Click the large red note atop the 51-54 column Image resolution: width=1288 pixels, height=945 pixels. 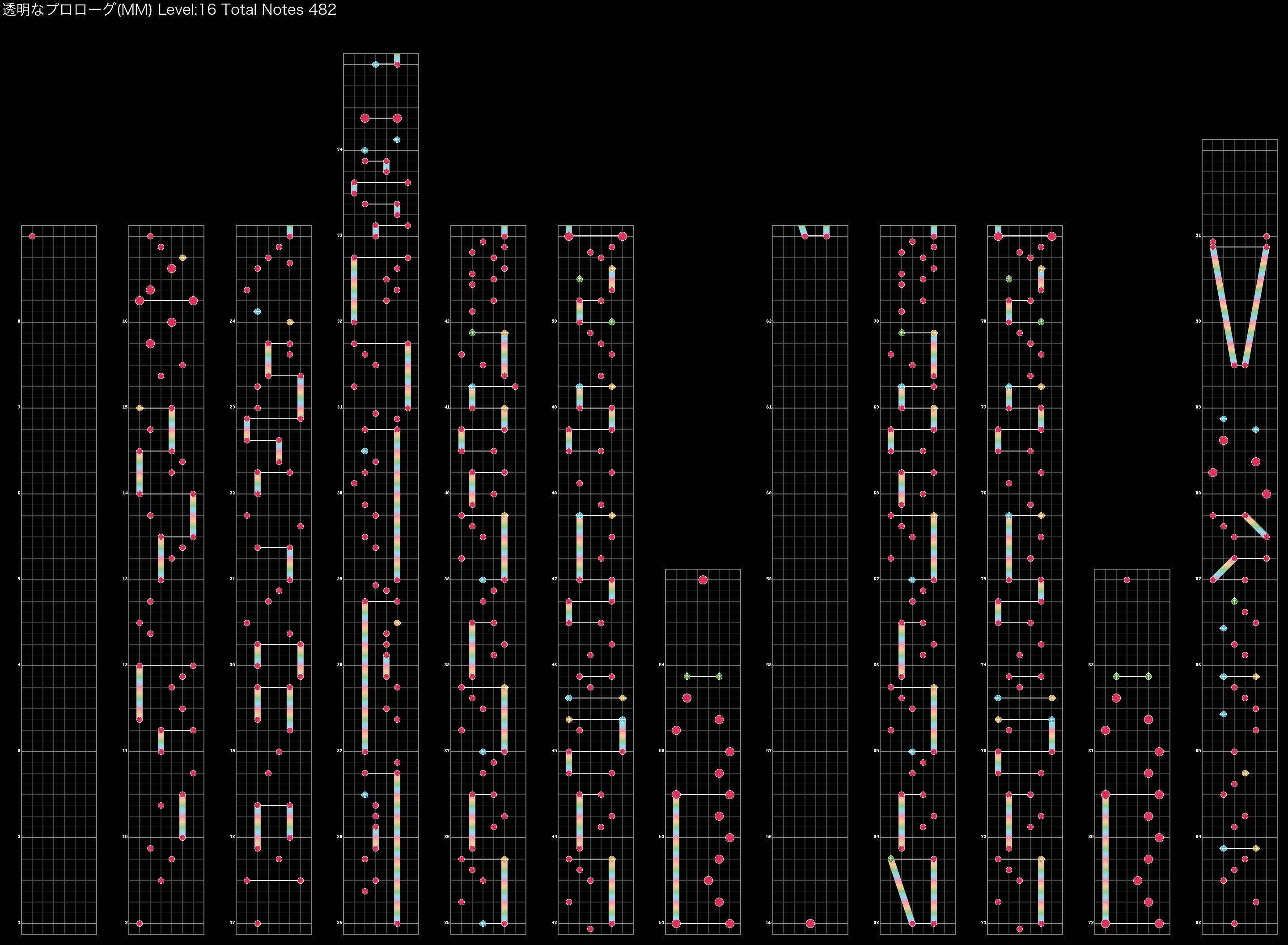point(703,580)
